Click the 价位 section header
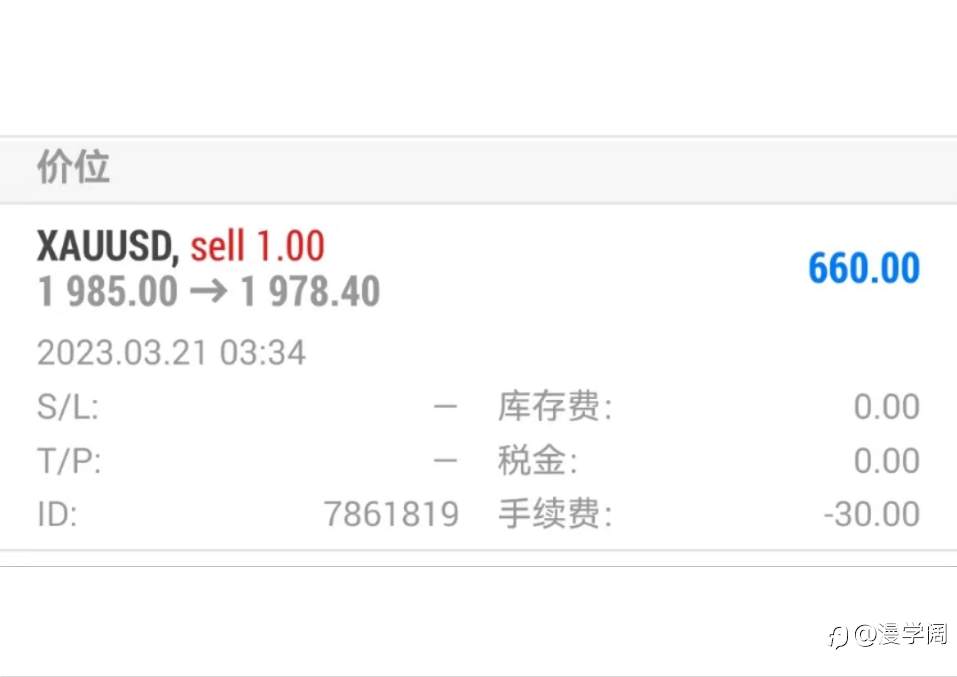The width and height of the screenshot is (957, 677). click(73, 166)
